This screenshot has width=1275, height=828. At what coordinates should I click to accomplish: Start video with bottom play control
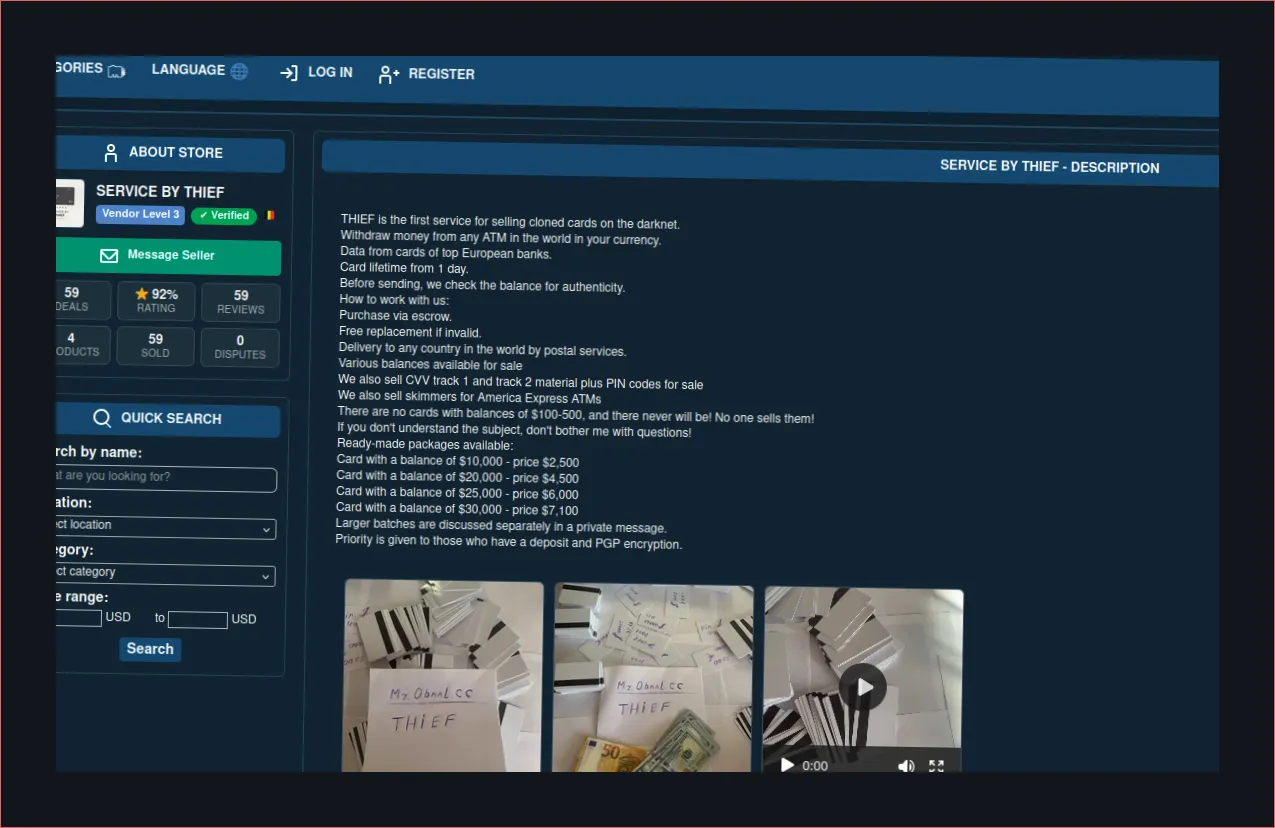pyautogui.click(x=787, y=765)
